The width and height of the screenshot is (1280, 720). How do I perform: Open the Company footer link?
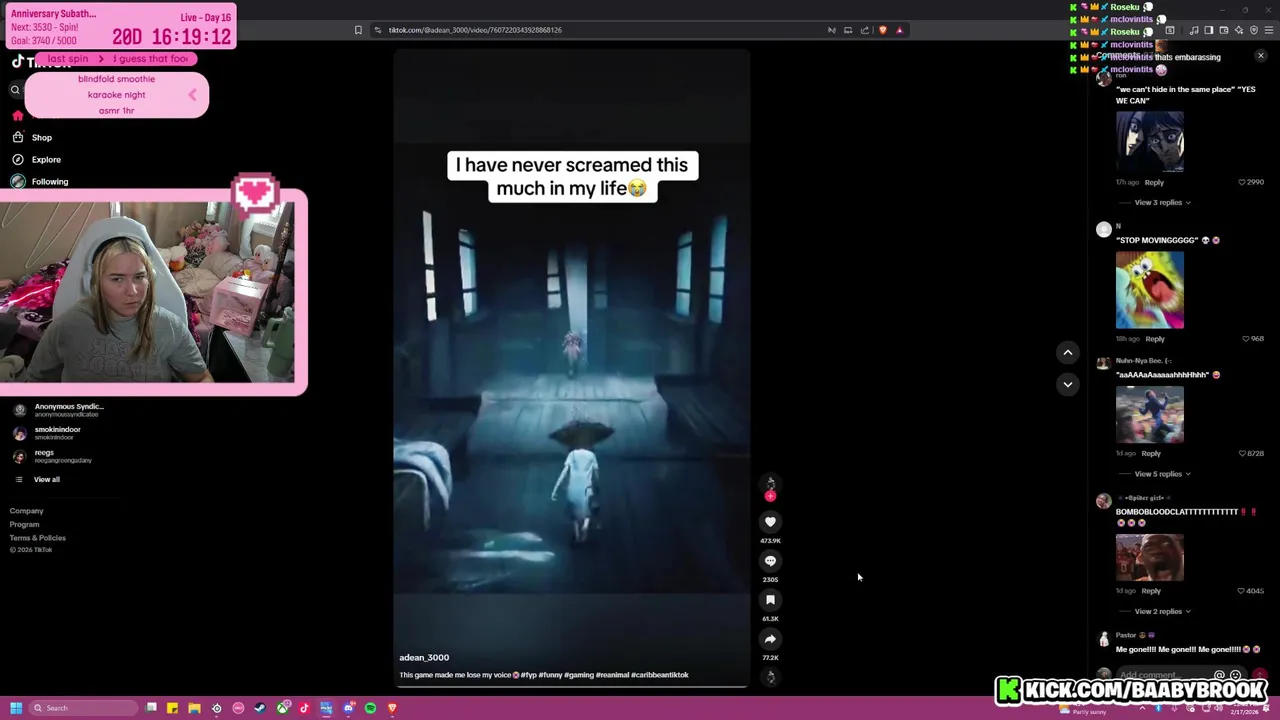click(27, 511)
